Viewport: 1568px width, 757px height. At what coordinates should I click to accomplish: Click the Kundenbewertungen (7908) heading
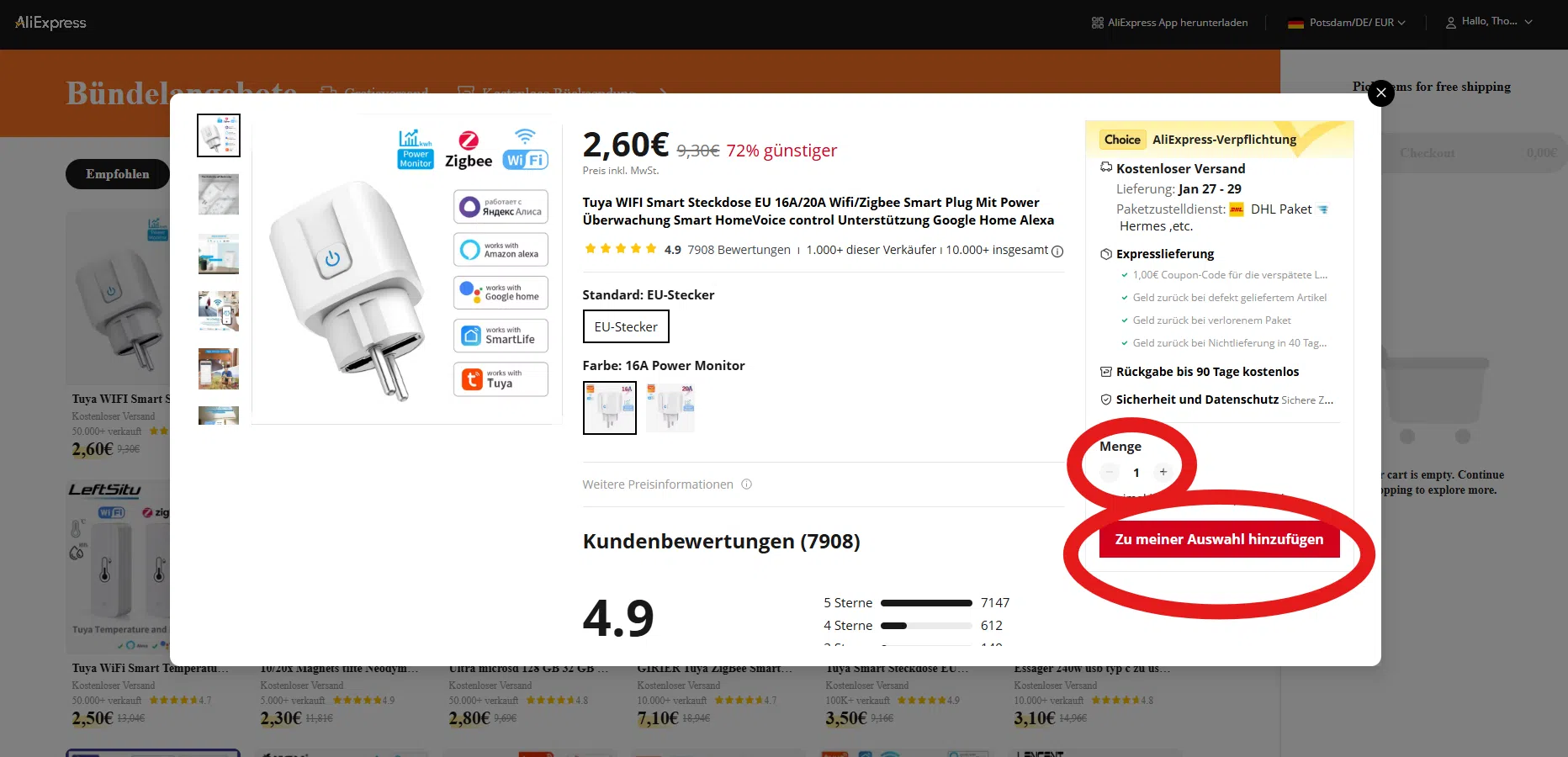pos(721,542)
